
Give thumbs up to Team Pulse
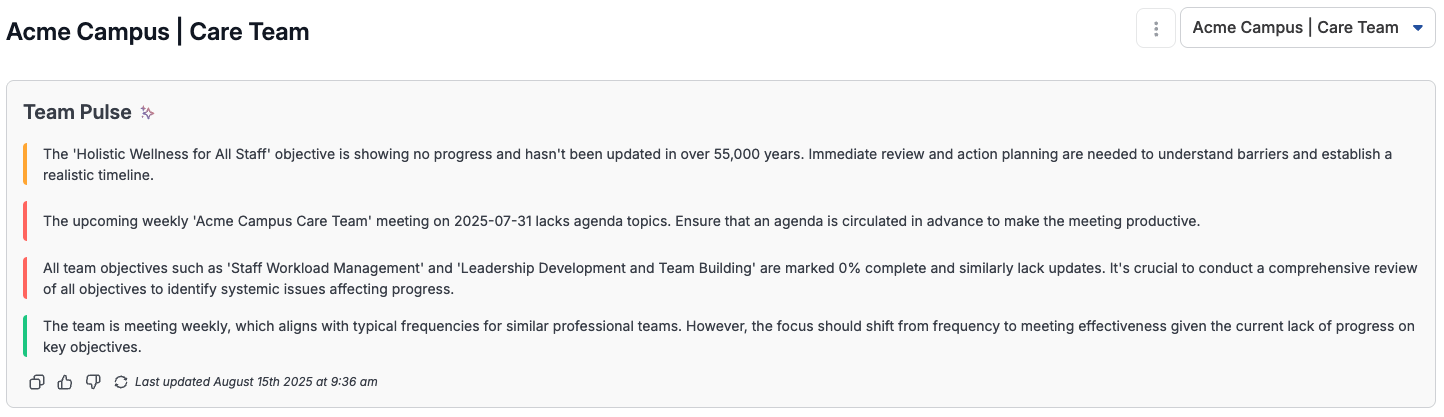click(x=65, y=382)
